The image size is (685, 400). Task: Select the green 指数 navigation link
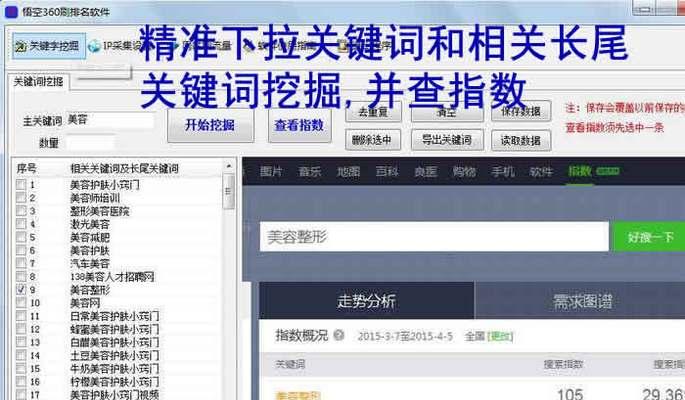pyautogui.click(x=580, y=171)
